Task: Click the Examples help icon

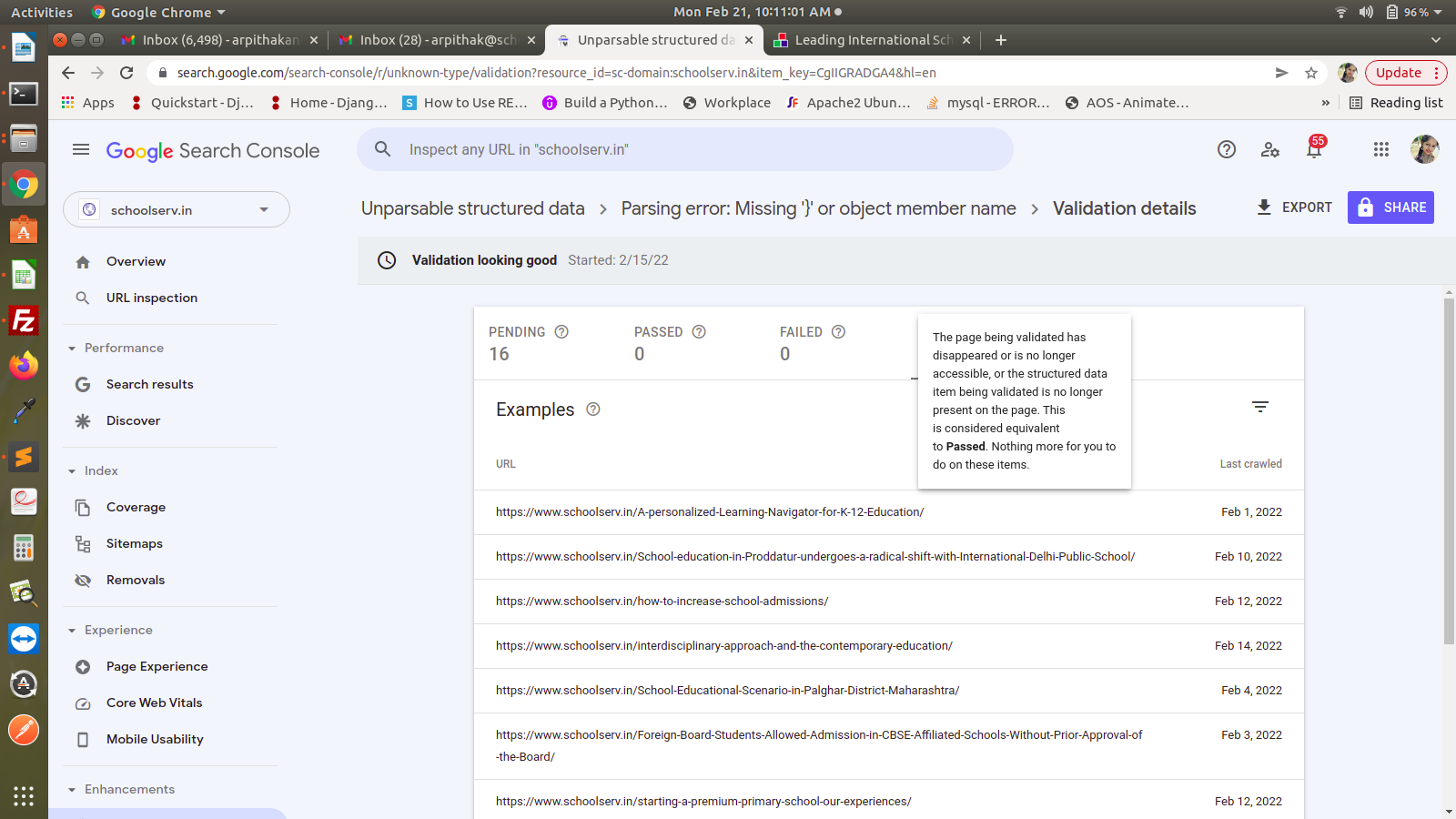Action: pyautogui.click(x=593, y=409)
